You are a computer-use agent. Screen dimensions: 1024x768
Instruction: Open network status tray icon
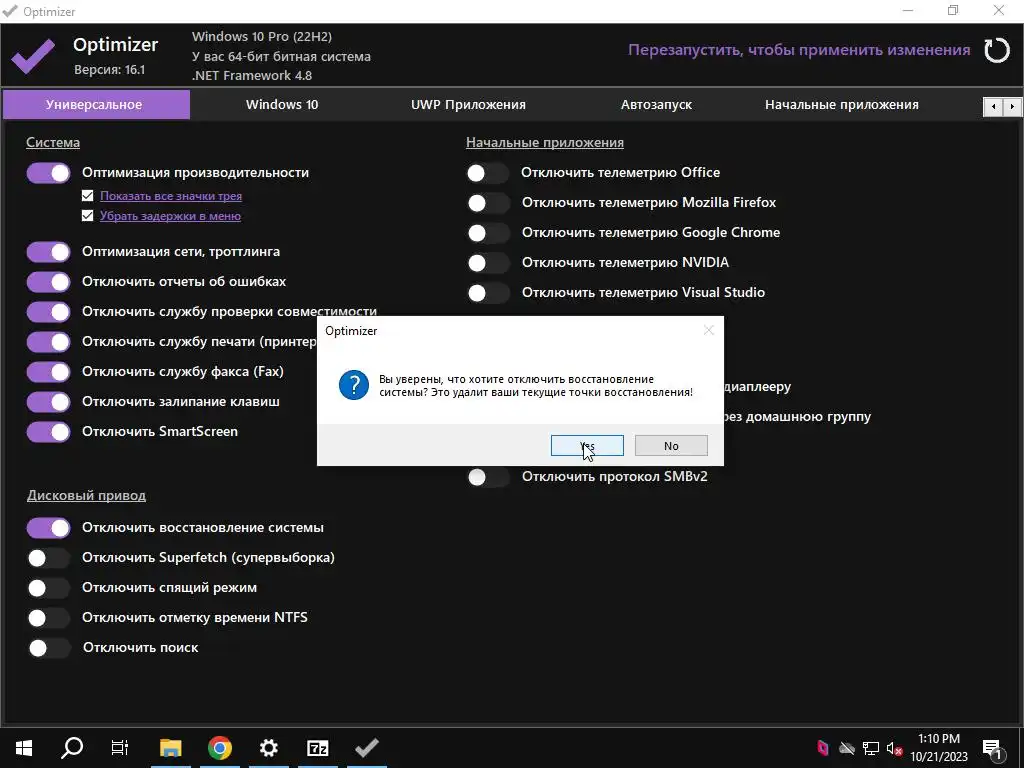[871, 748]
